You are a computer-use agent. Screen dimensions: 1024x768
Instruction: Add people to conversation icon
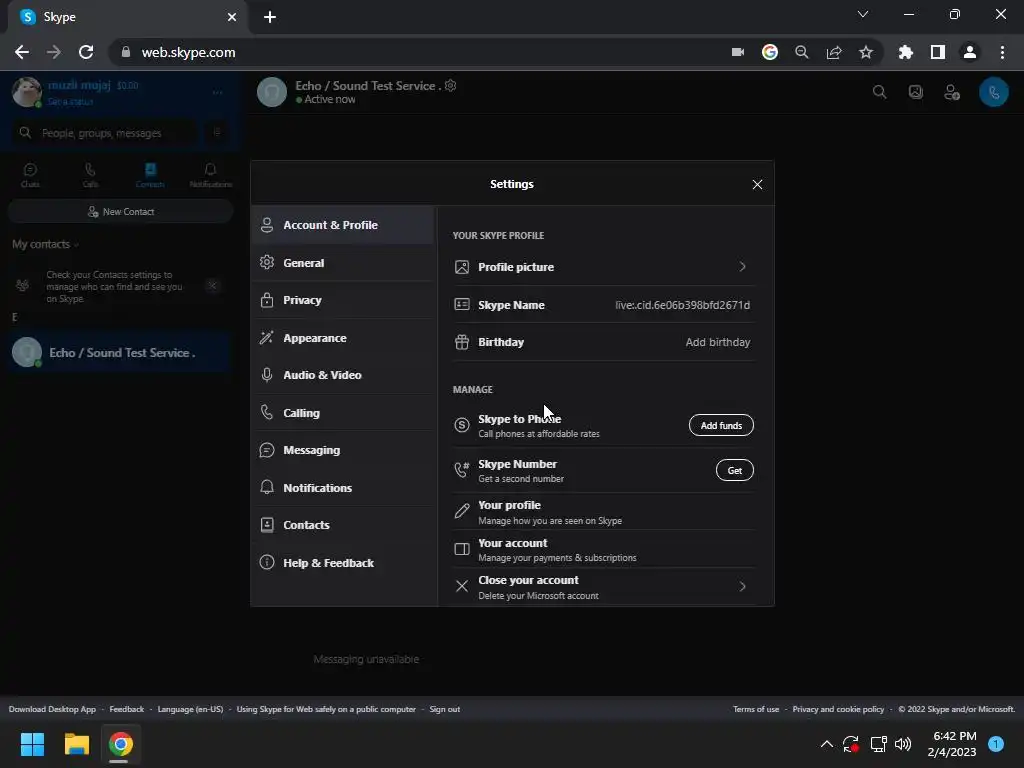pyautogui.click(x=952, y=92)
